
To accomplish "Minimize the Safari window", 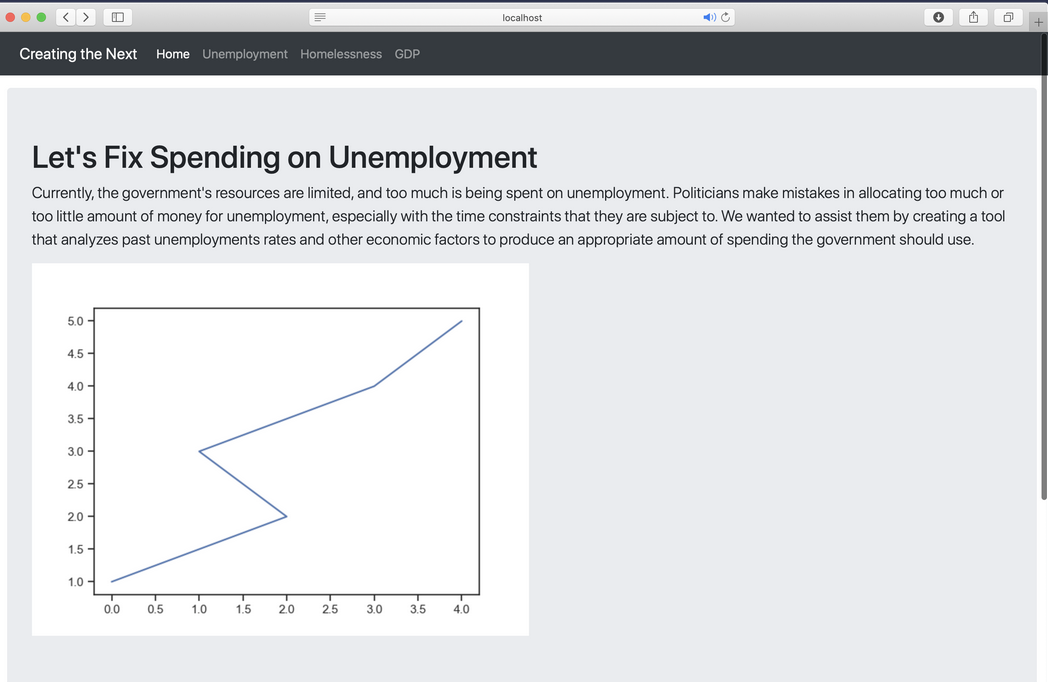I will [25, 17].
